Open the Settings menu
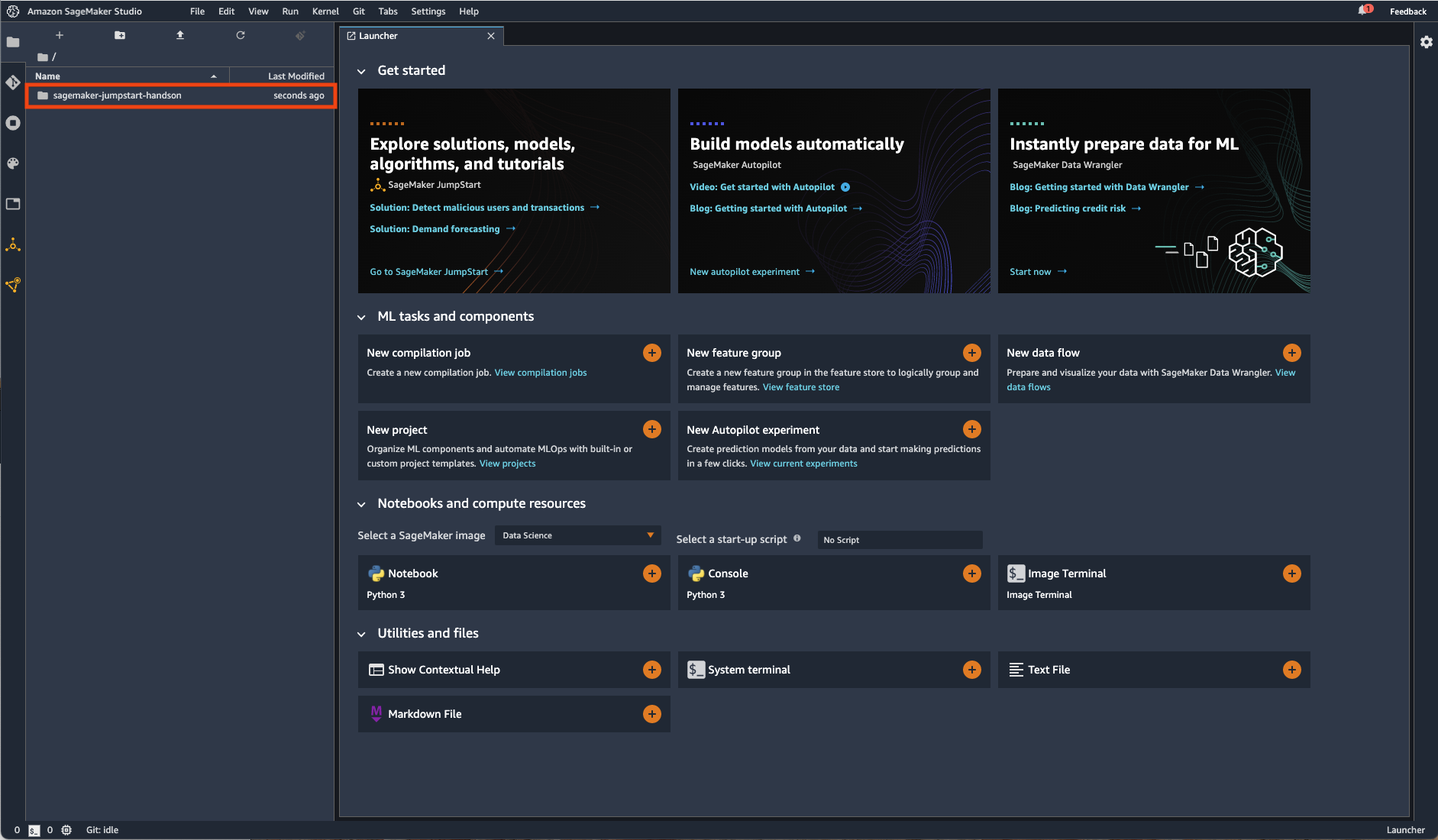This screenshot has height=840, width=1438. (428, 11)
